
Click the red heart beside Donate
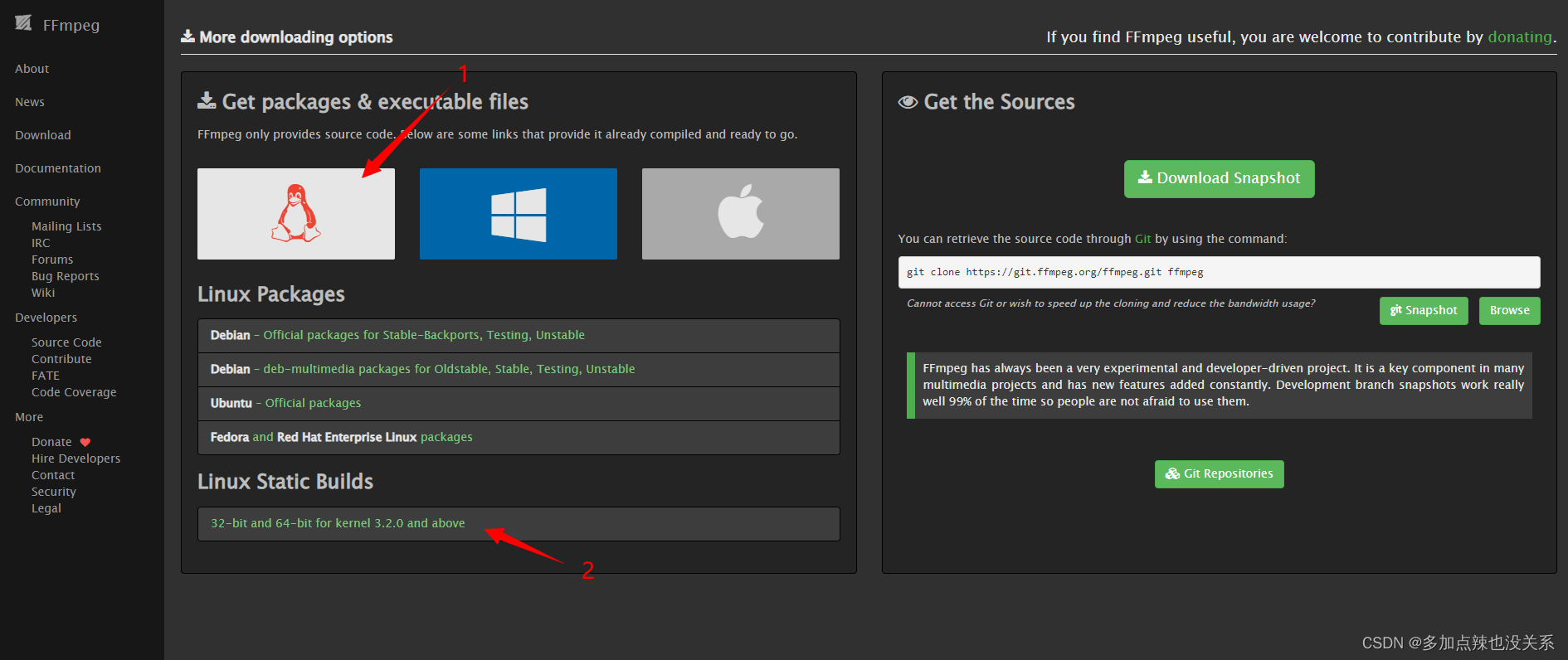click(x=85, y=442)
